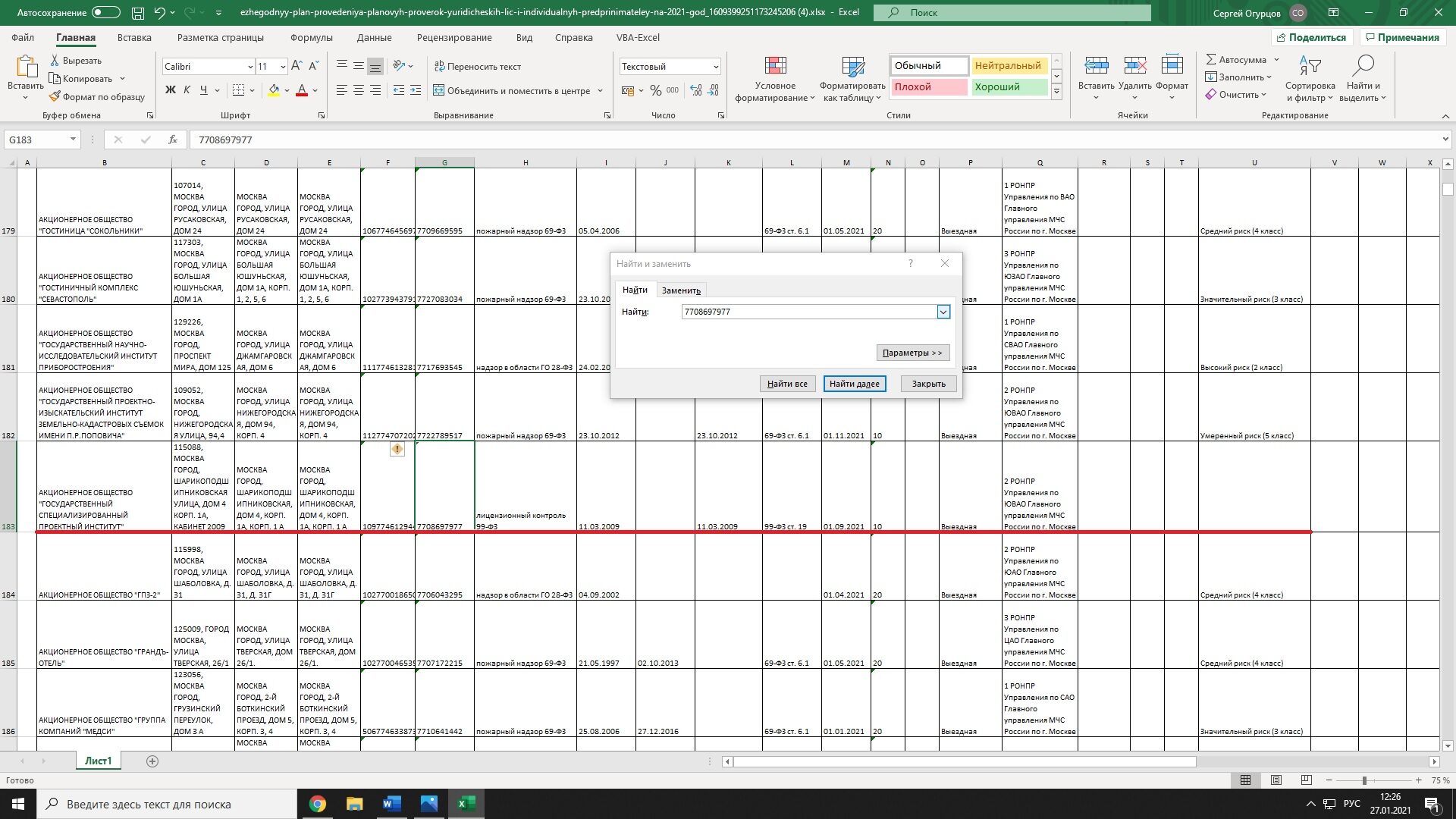This screenshot has height=819, width=1456.
Task: Click the red font color icon
Action: tap(302, 90)
